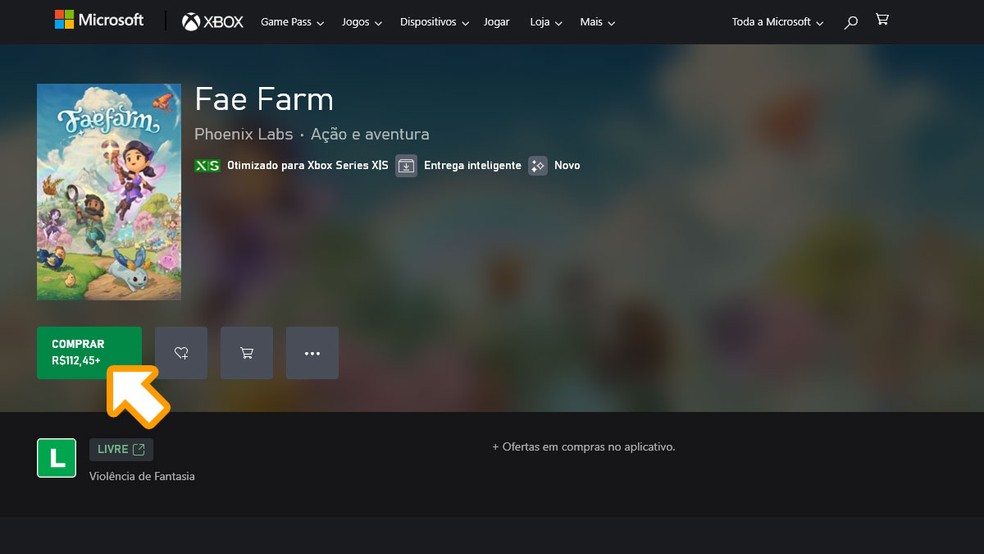Click the Microsoft logo

pos(99,20)
